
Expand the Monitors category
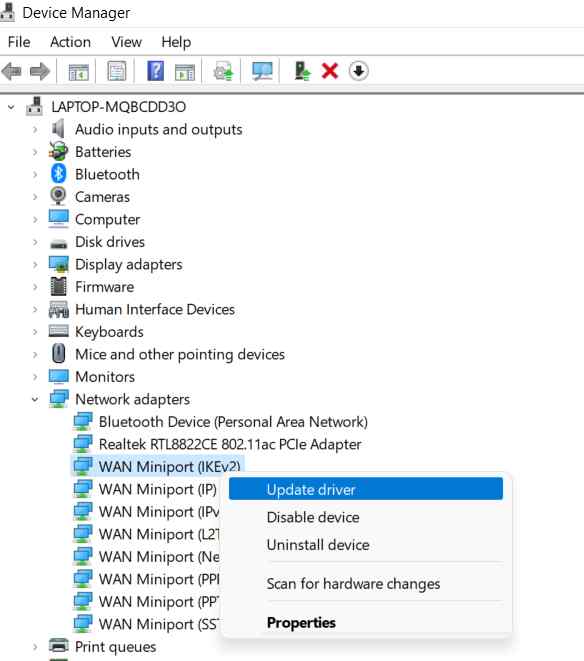35,377
